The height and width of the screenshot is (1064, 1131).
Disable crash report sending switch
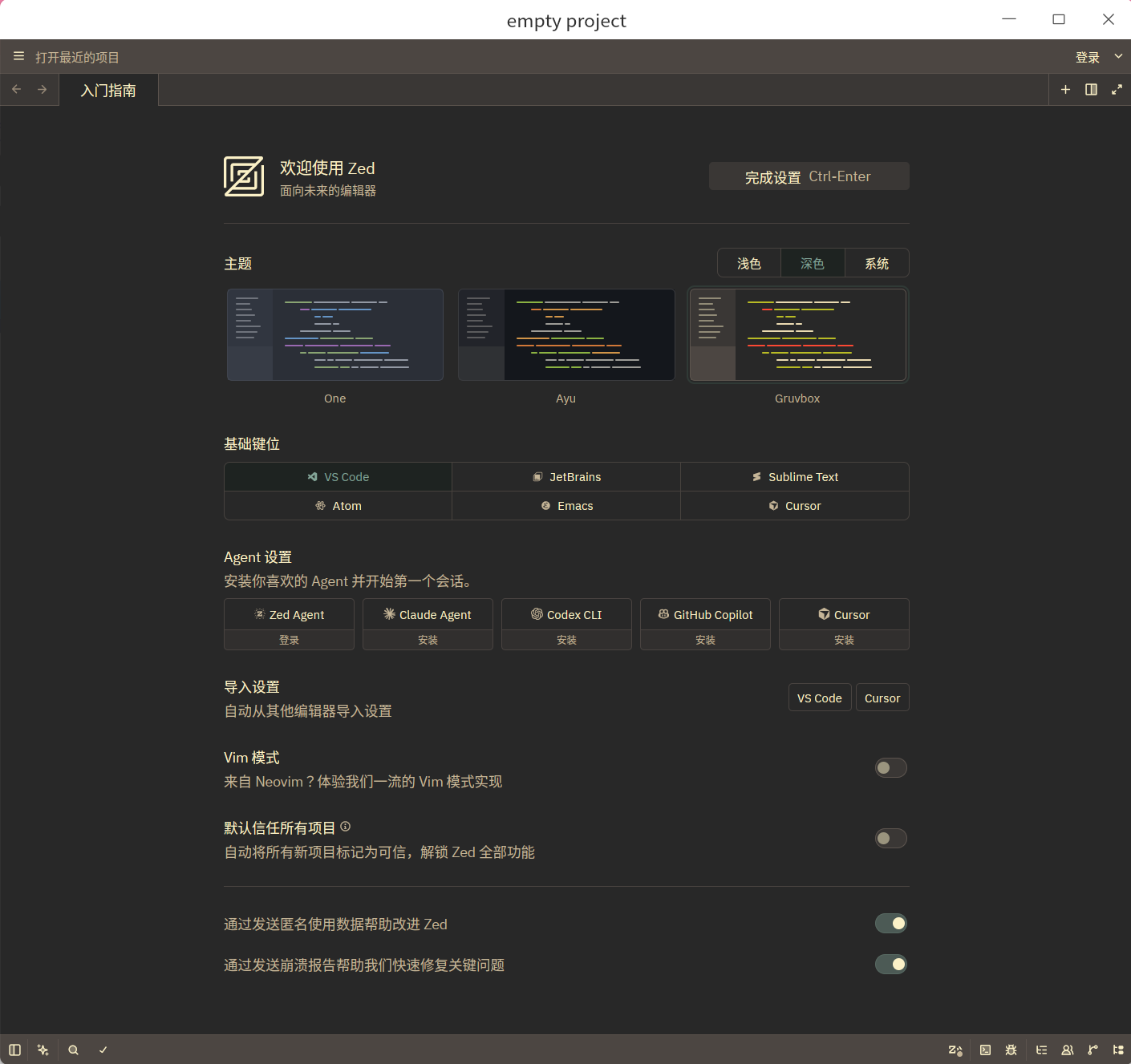click(x=890, y=965)
